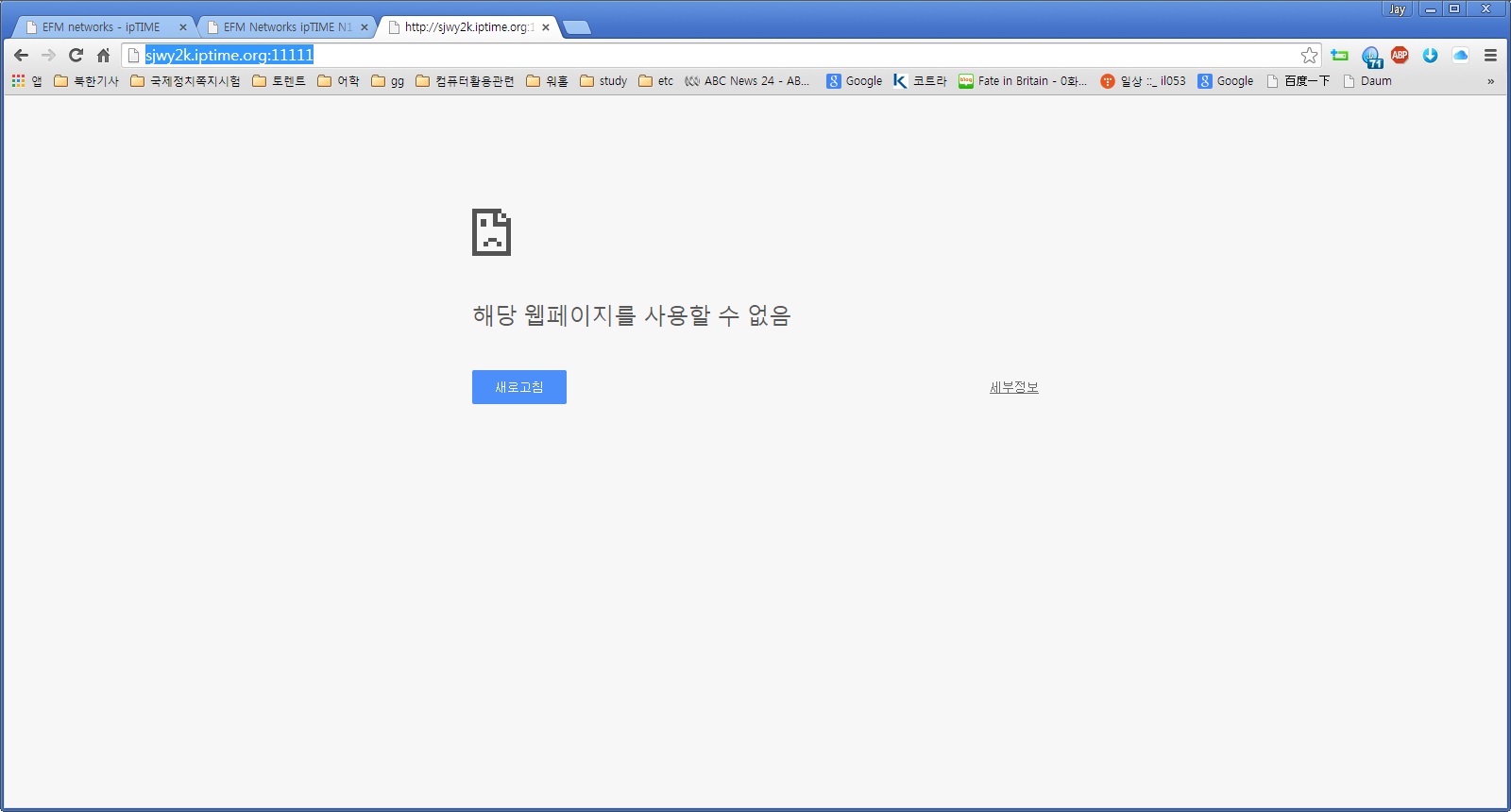Open a new tab

[x=577, y=27]
